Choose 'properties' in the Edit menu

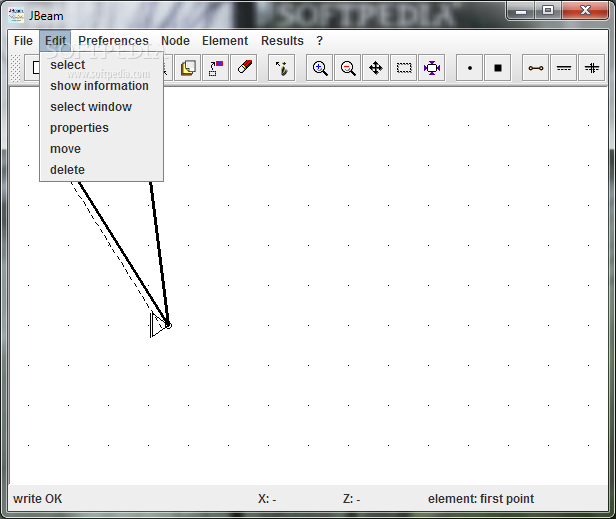click(x=101, y=128)
